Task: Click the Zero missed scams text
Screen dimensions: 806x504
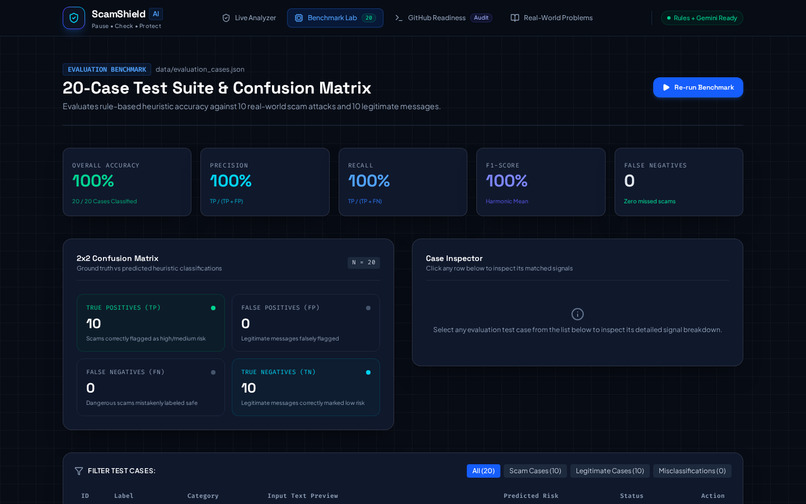Action: 649,201
